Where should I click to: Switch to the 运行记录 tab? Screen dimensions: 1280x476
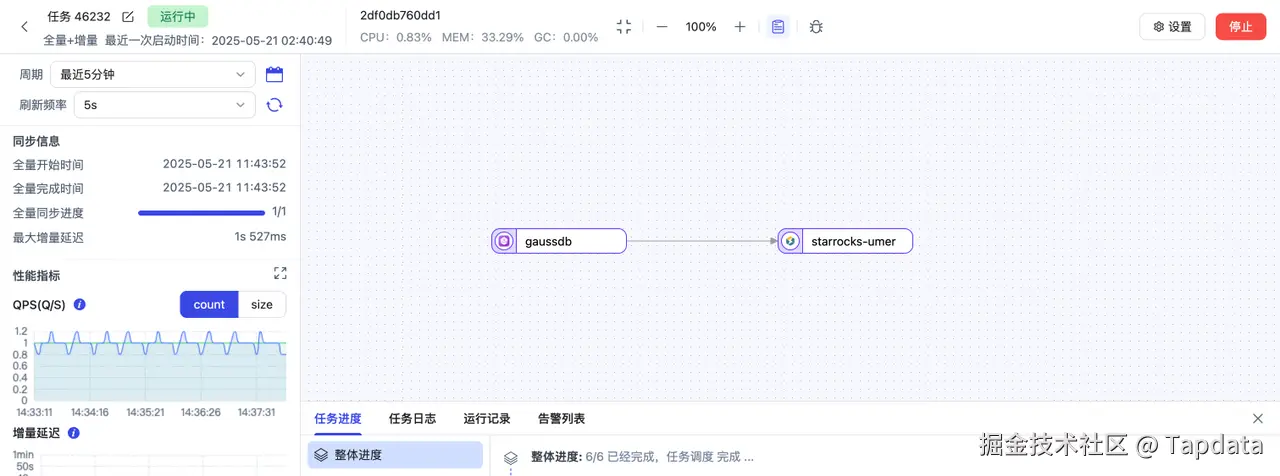point(487,418)
